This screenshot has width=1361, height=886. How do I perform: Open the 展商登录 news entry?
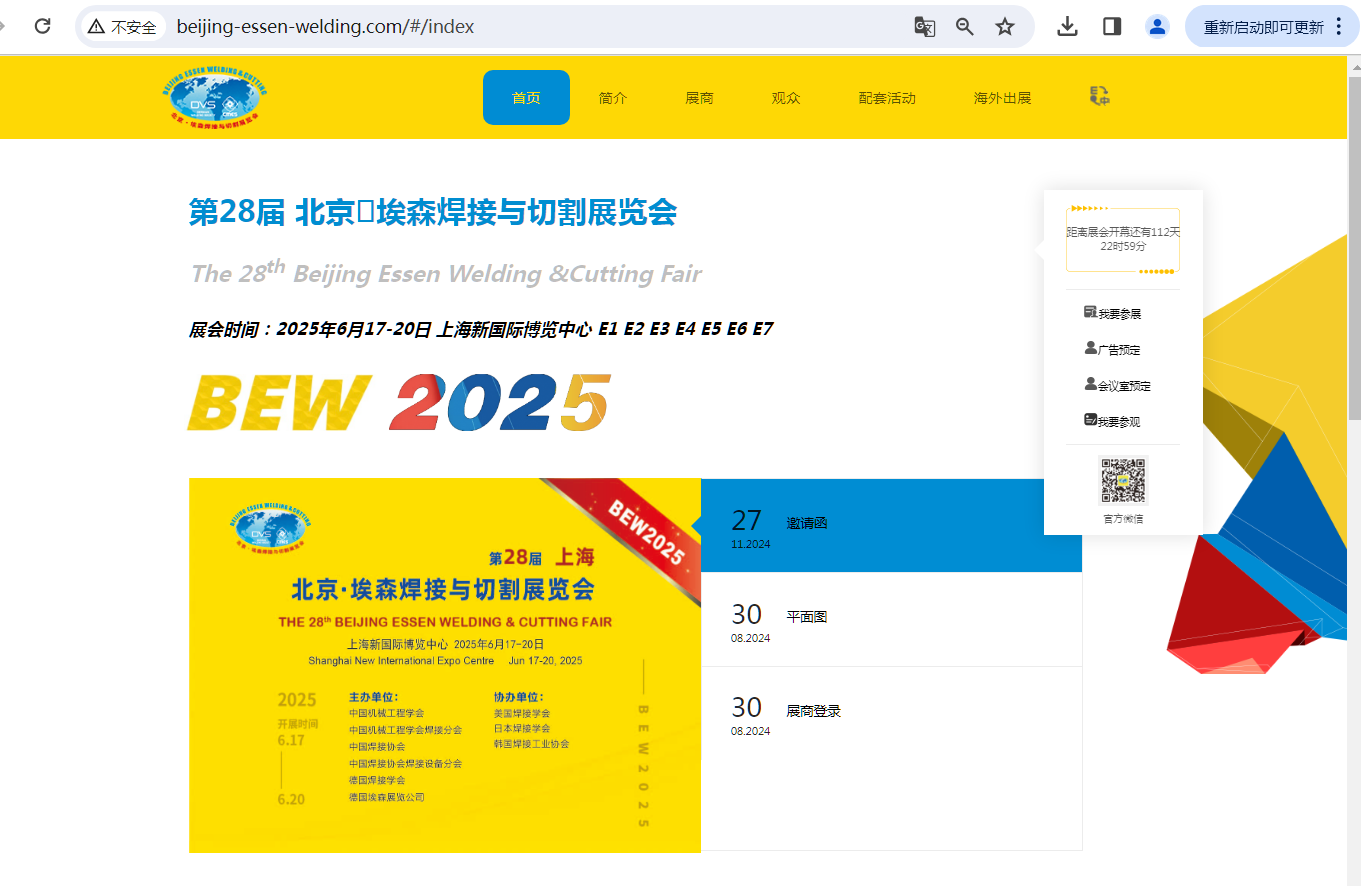coord(891,713)
